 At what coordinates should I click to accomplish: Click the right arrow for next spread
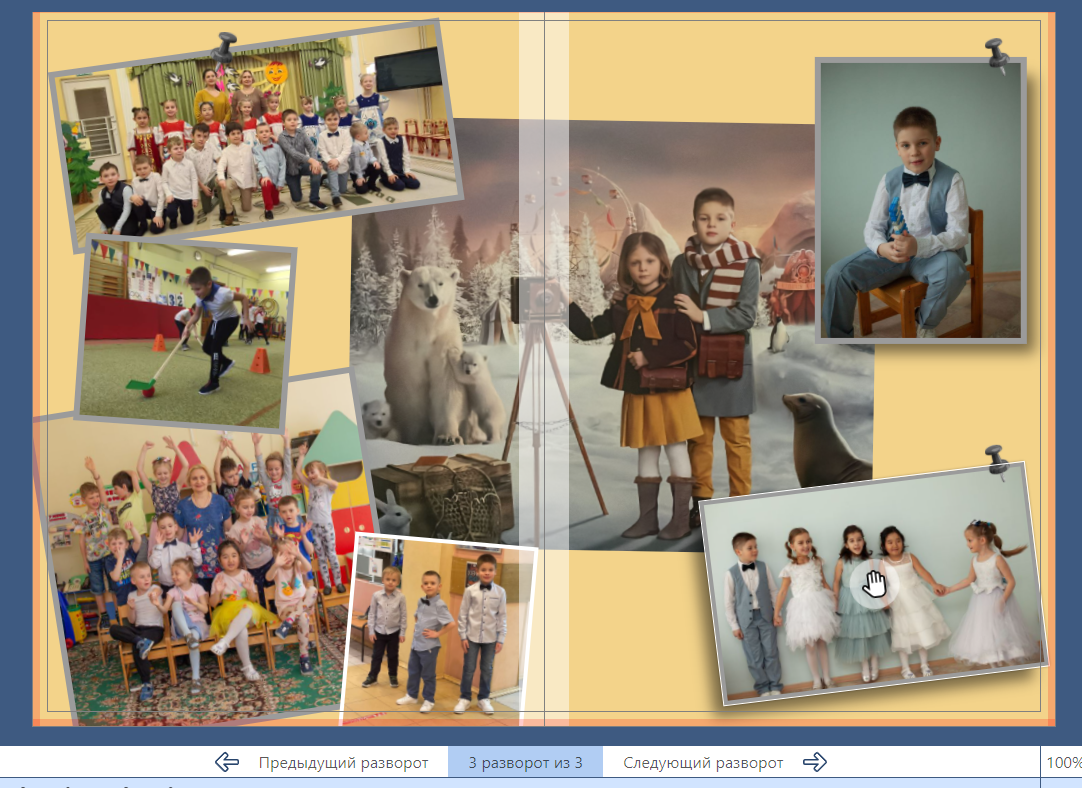click(815, 763)
